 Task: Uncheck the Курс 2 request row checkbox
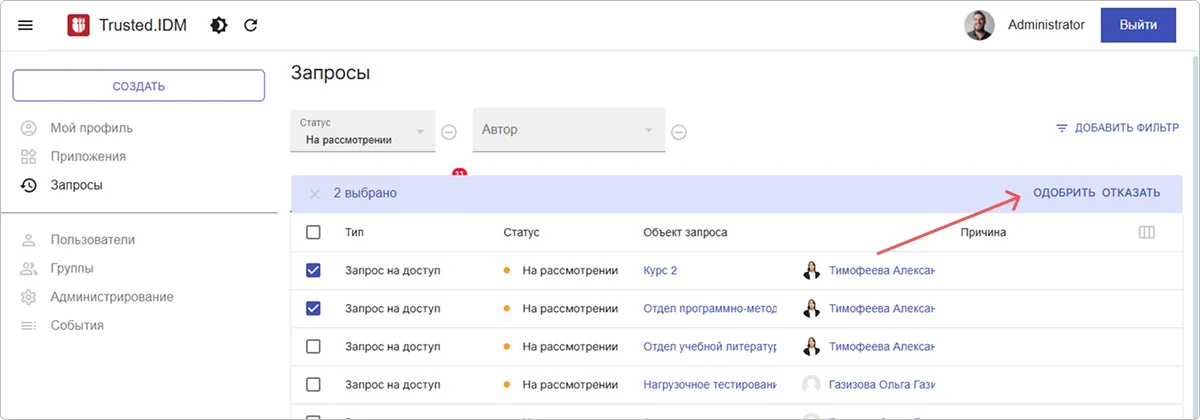coord(313,270)
